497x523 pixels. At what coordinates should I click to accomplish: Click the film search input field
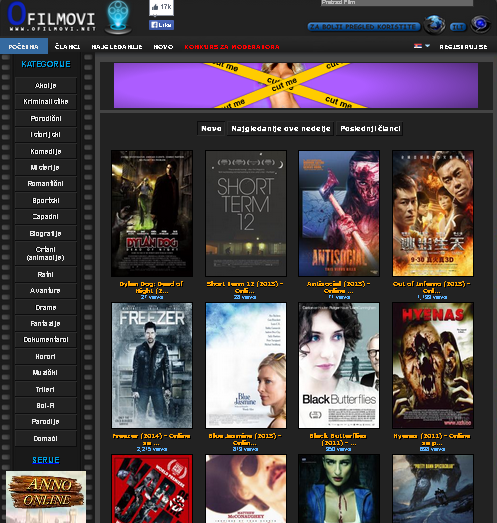pyautogui.click(x=397, y=3)
